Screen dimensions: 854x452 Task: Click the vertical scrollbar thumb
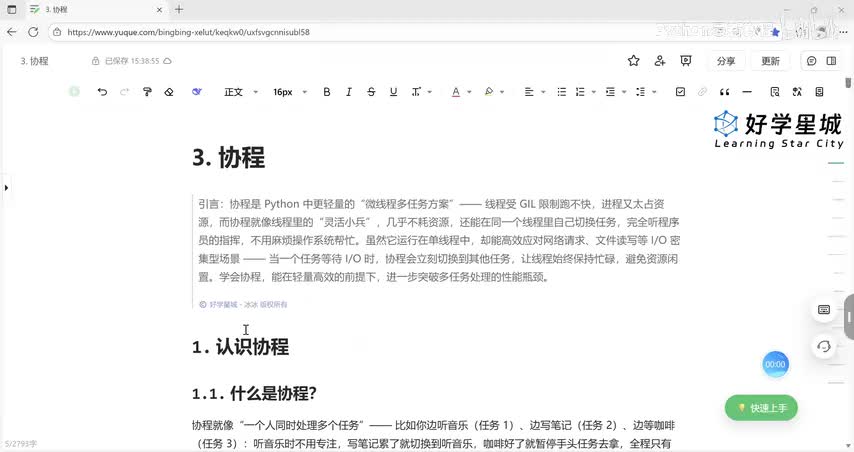click(x=848, y=83)
